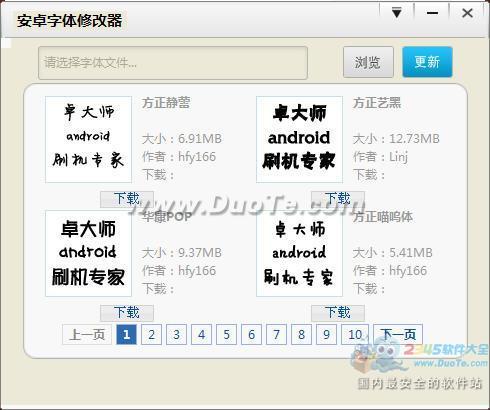490x410 pixels.
Task: Click the font file path input field
Action: (173, 63)
